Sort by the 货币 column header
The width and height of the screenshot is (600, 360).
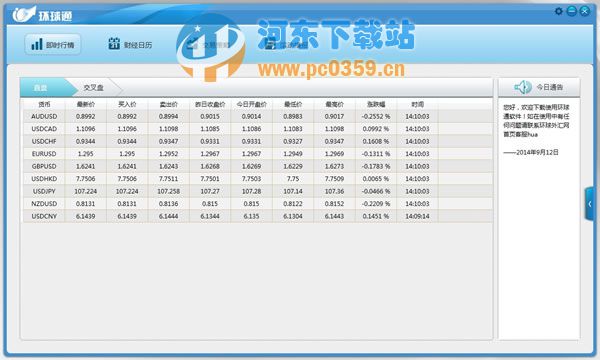coord(44,104)
